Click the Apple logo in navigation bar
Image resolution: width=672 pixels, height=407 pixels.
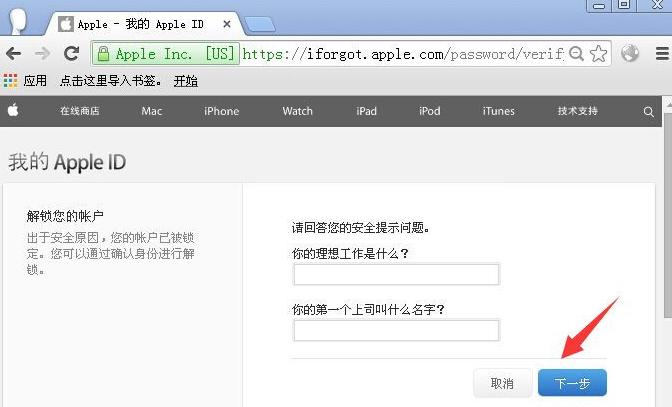[x=13, y=111]
